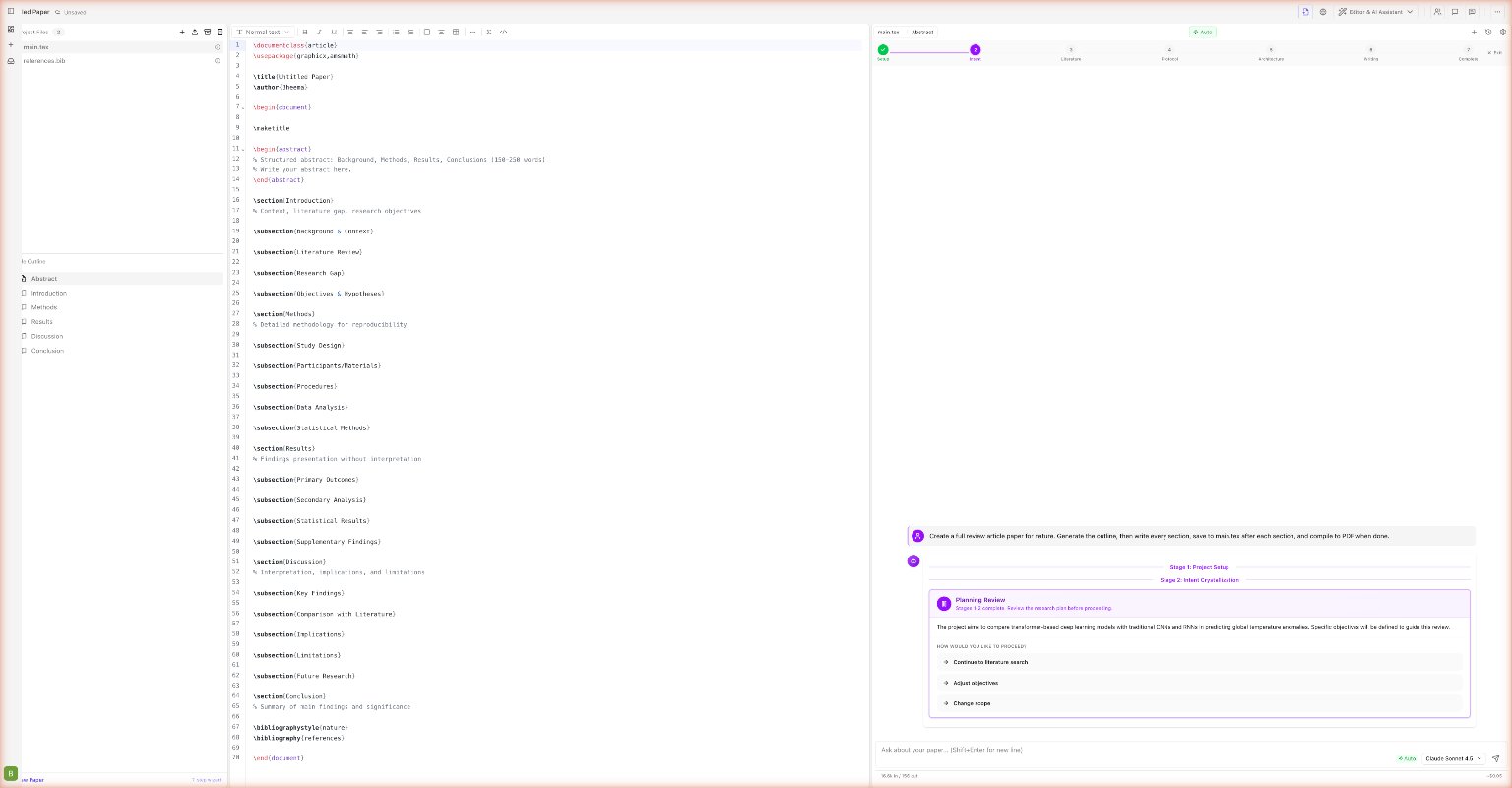Go to Results in outline

(121, 322)
